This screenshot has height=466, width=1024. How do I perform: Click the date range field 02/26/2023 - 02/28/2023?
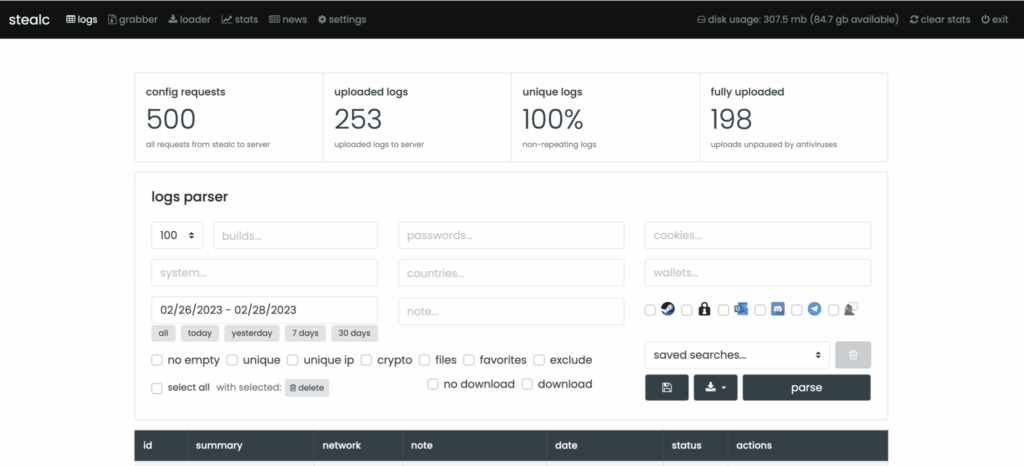[x=264, y=310]
